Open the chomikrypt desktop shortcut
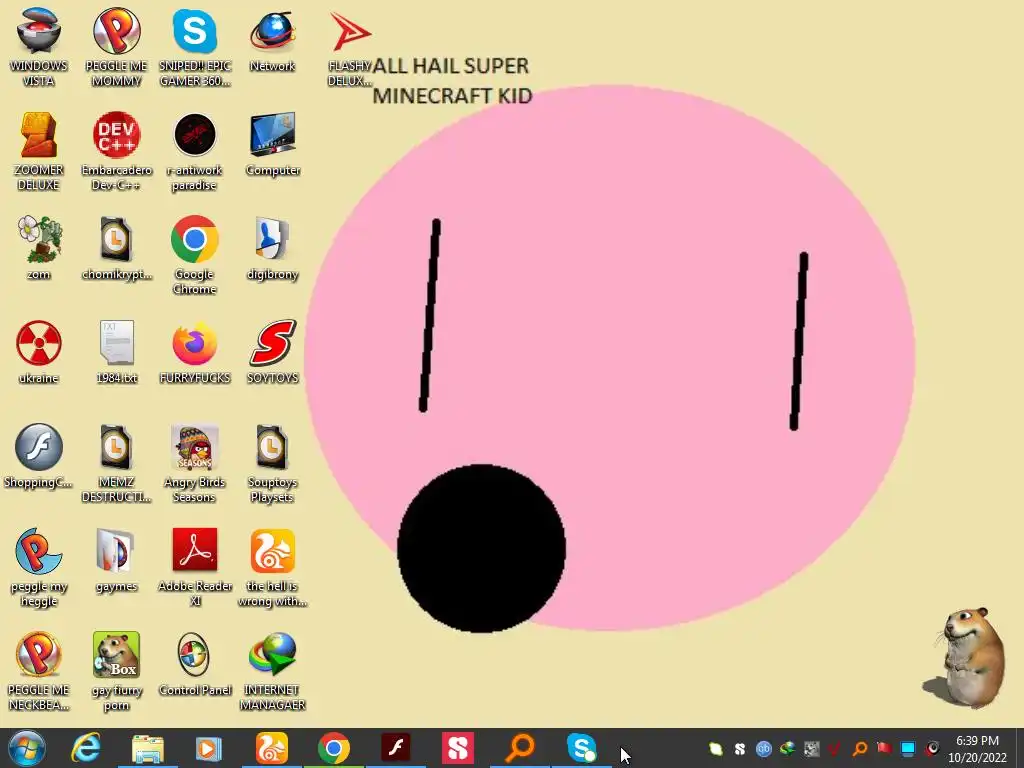This screenshot has width=1024, height=768. click(x=116, y=248)
